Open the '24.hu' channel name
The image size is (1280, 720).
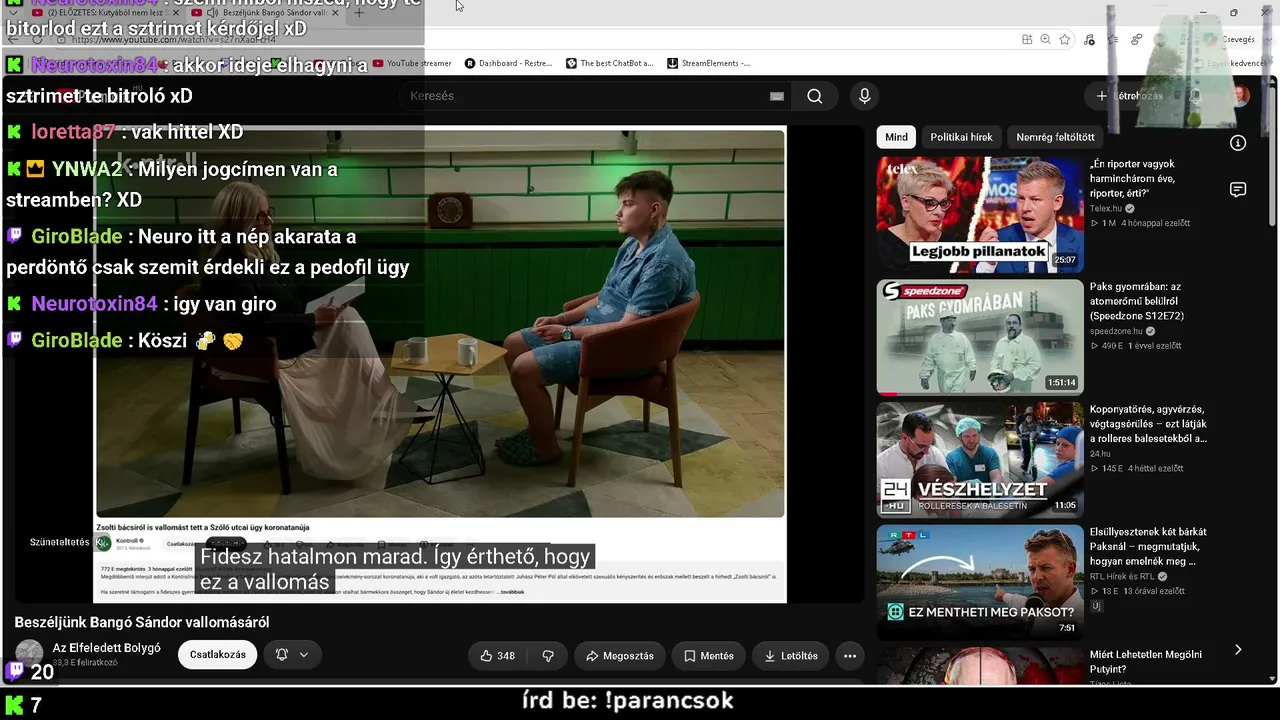pyautogui.click(x=1100, y=454)
